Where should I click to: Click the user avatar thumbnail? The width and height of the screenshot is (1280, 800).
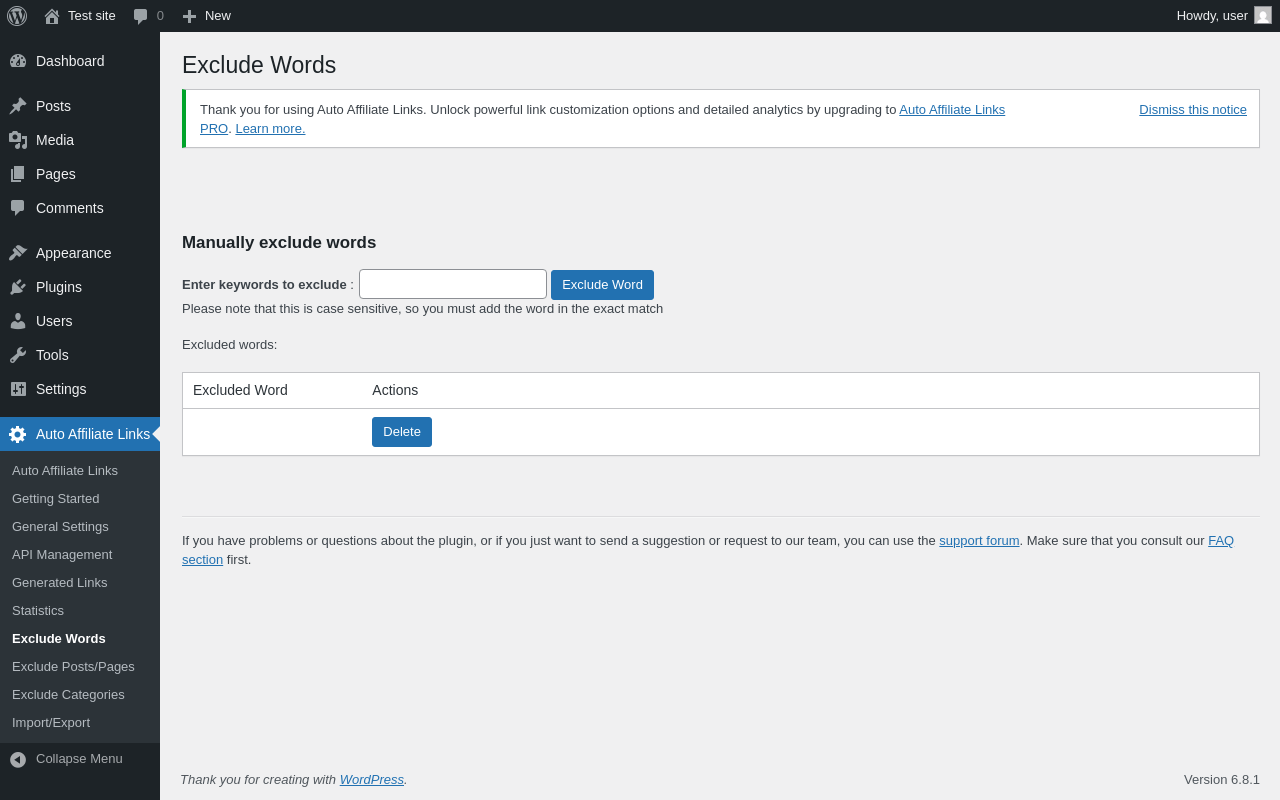pos(1263,15)
